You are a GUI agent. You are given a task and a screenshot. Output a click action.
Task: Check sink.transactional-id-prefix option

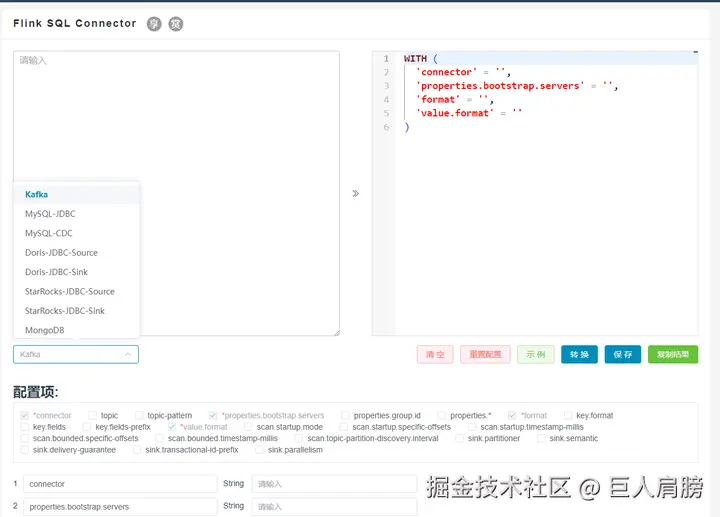[x=137, y=450]
